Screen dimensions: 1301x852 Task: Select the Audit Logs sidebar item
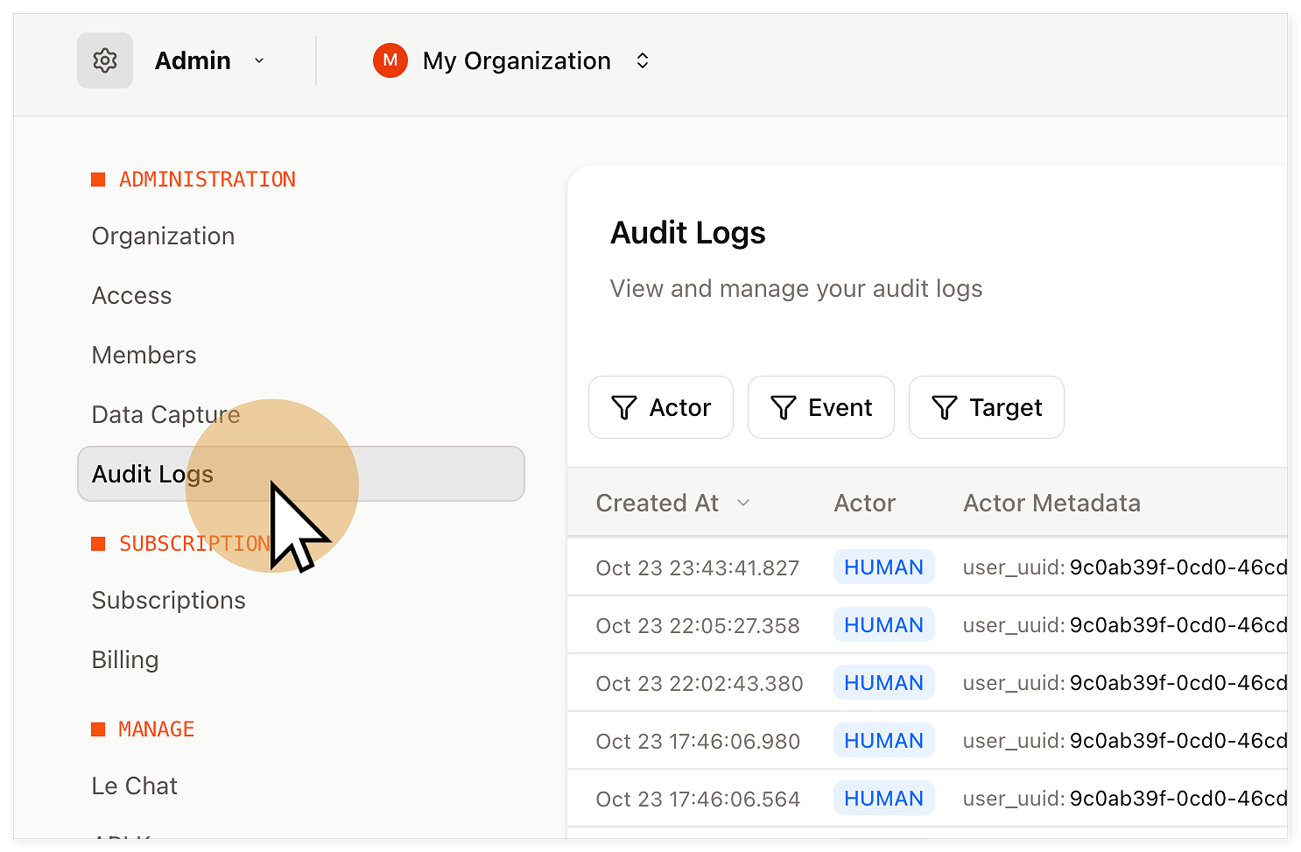[x=301, y=474]
